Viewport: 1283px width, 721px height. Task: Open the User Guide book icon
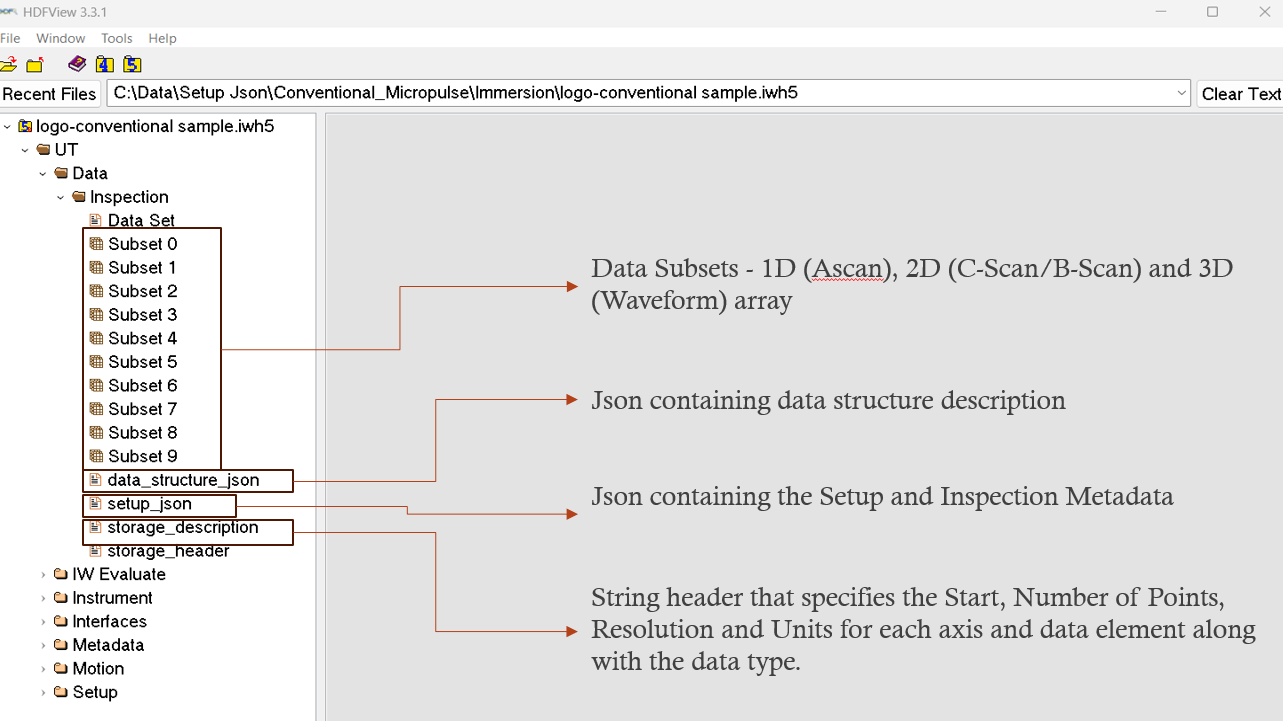77,64
